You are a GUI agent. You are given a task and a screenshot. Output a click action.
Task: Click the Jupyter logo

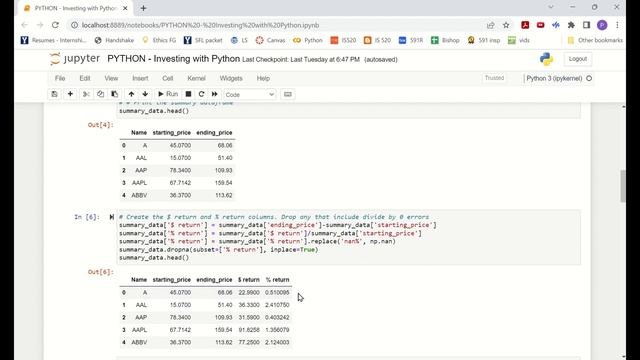75,59
